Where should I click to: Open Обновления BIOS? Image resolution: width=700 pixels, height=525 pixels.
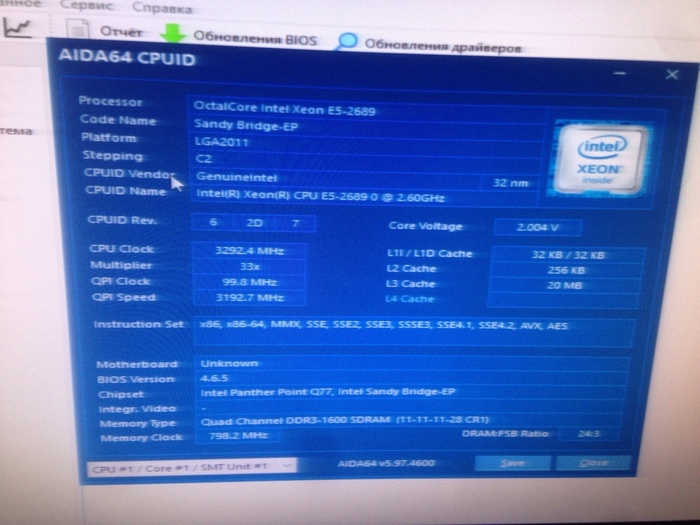[x=254, y=38]
